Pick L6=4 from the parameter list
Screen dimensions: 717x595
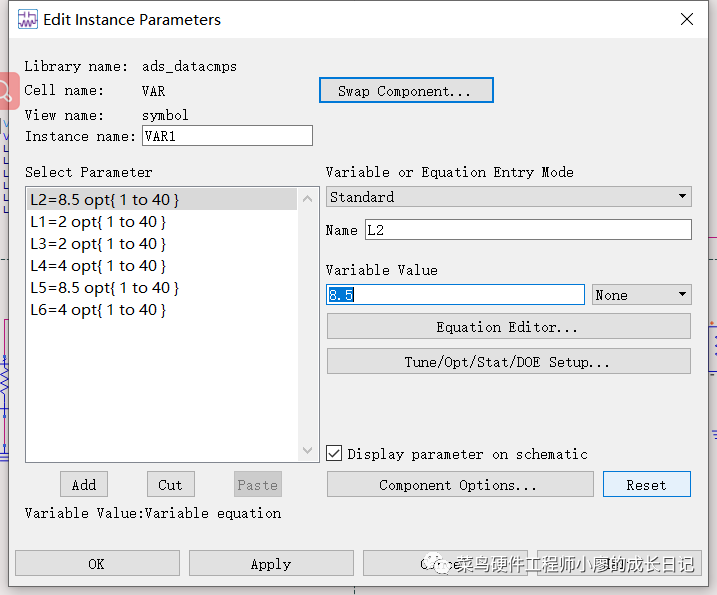(x=98, y=310)
